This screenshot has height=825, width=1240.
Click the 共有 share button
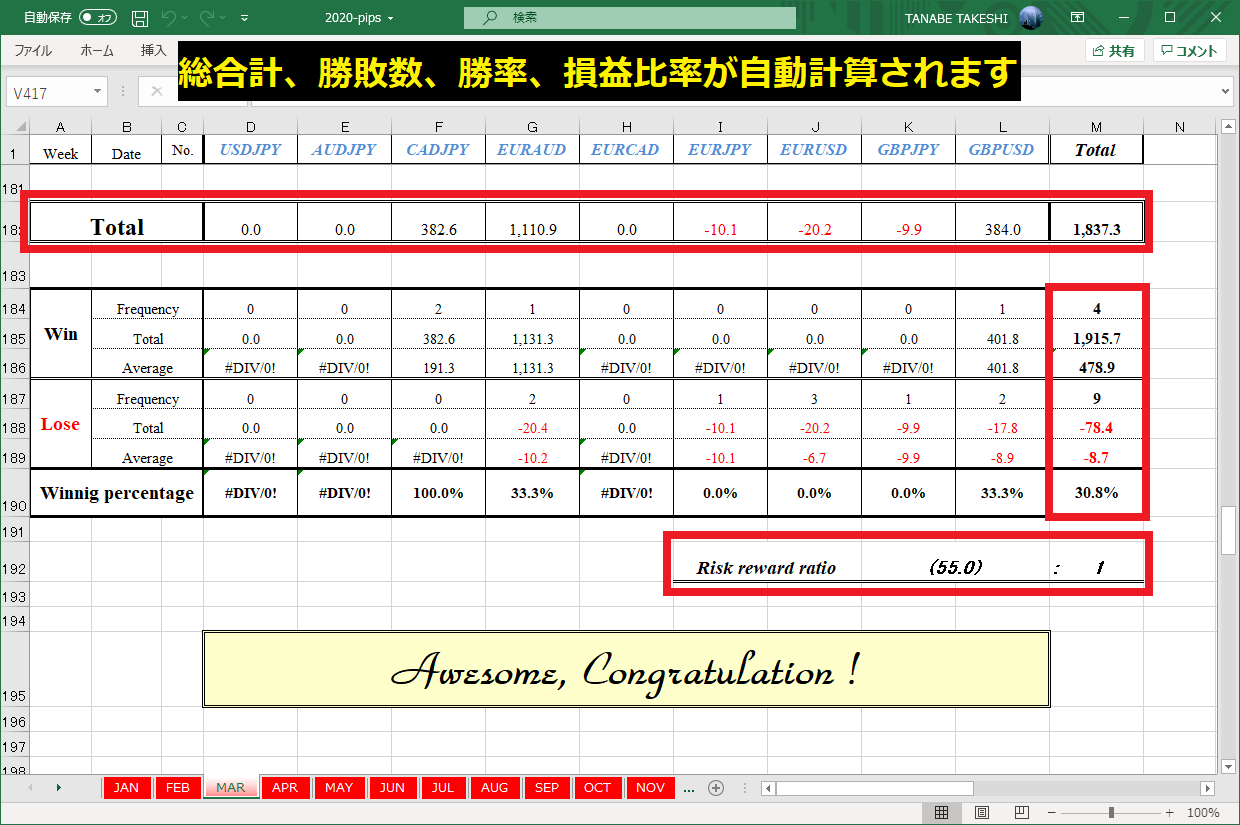1114,51
